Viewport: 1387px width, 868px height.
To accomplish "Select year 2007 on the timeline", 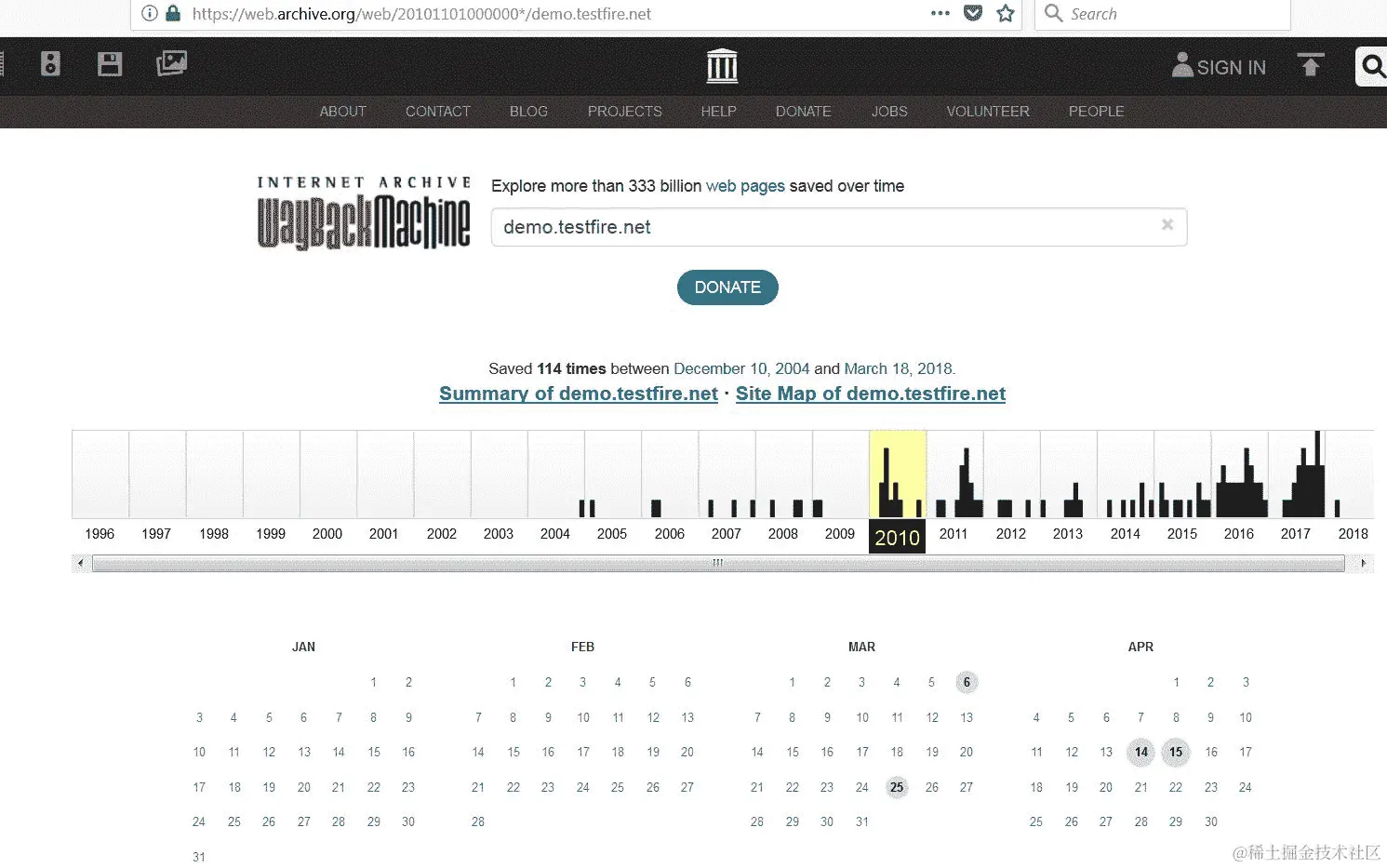I will click(726, 534).
